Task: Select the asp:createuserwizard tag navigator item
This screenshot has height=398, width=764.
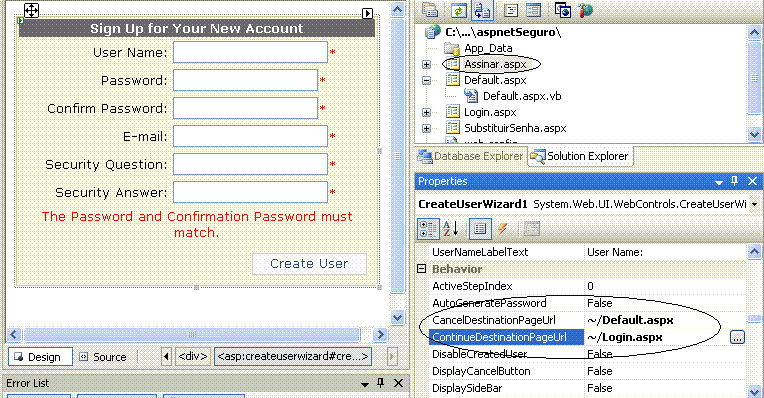Action: [x=293, y=357]
